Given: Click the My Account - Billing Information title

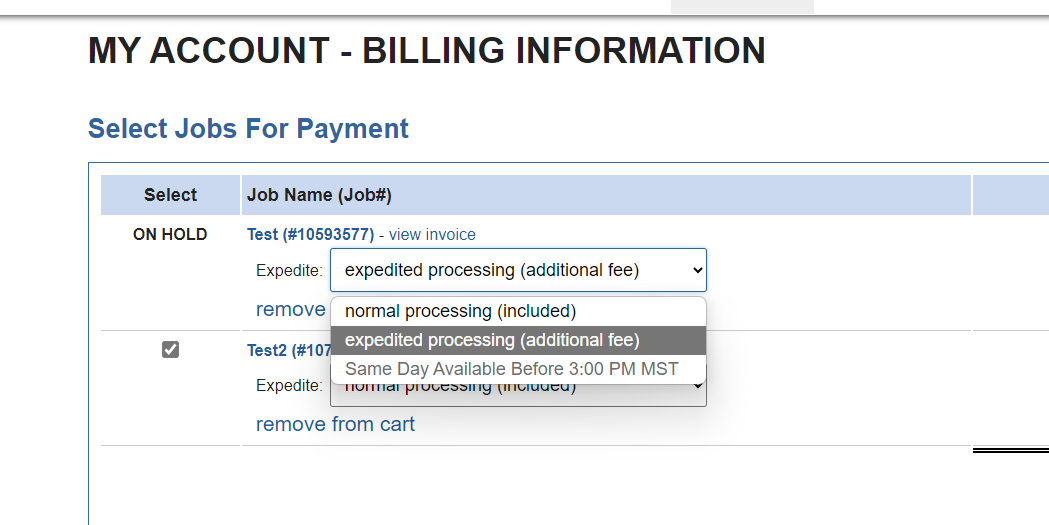Looking at the screenshot, I should click(x=426, y=51).
